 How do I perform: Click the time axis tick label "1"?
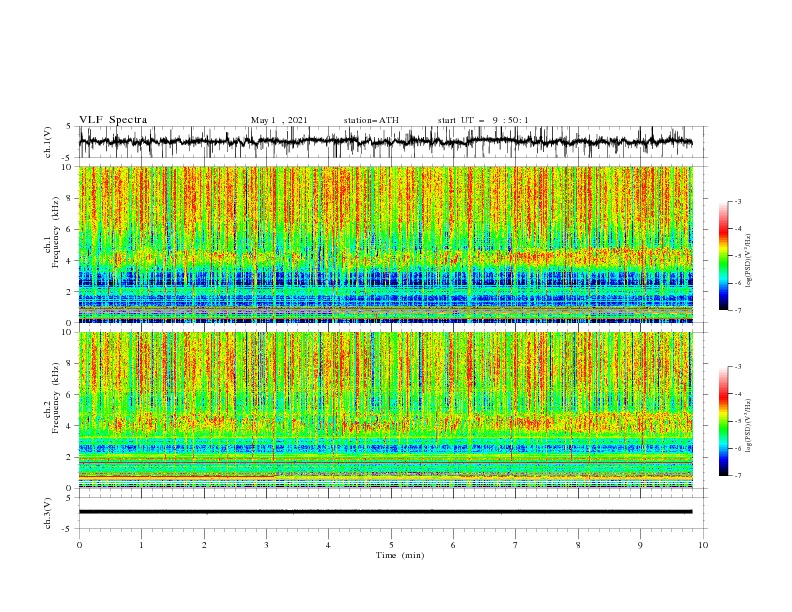(x=141, y=545)
